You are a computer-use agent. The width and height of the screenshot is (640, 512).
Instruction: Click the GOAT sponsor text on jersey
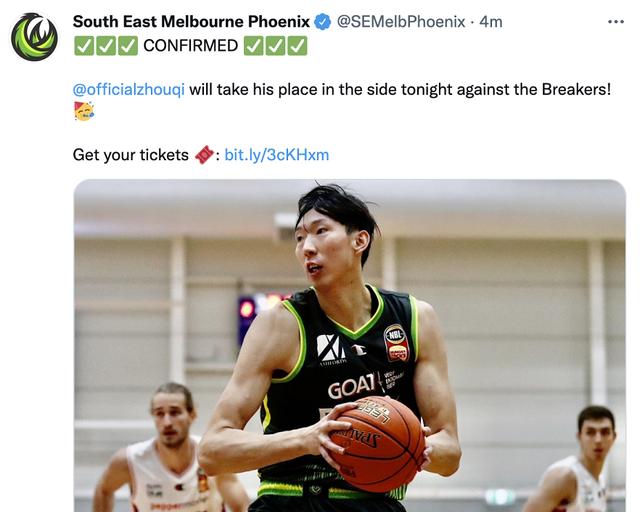(x=352, y=386)
